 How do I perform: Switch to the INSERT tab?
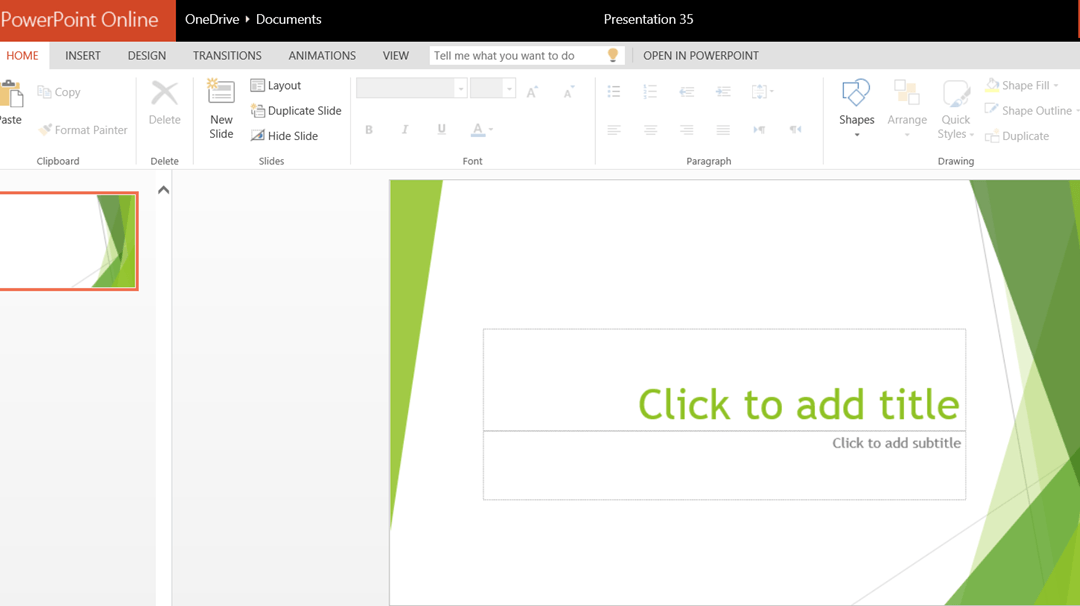pos(83,55)
